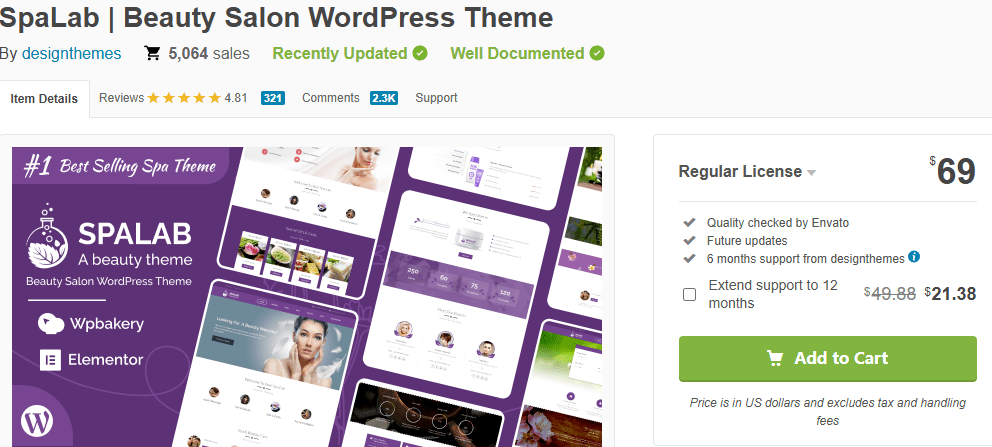This screenshot has width=992, height=447.
Task: Switch to the Item Details tab
Action: 44,99
